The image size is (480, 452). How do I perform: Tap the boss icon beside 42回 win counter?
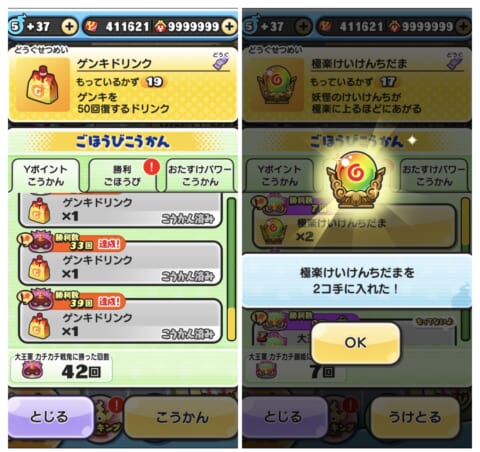click(32, 369)
